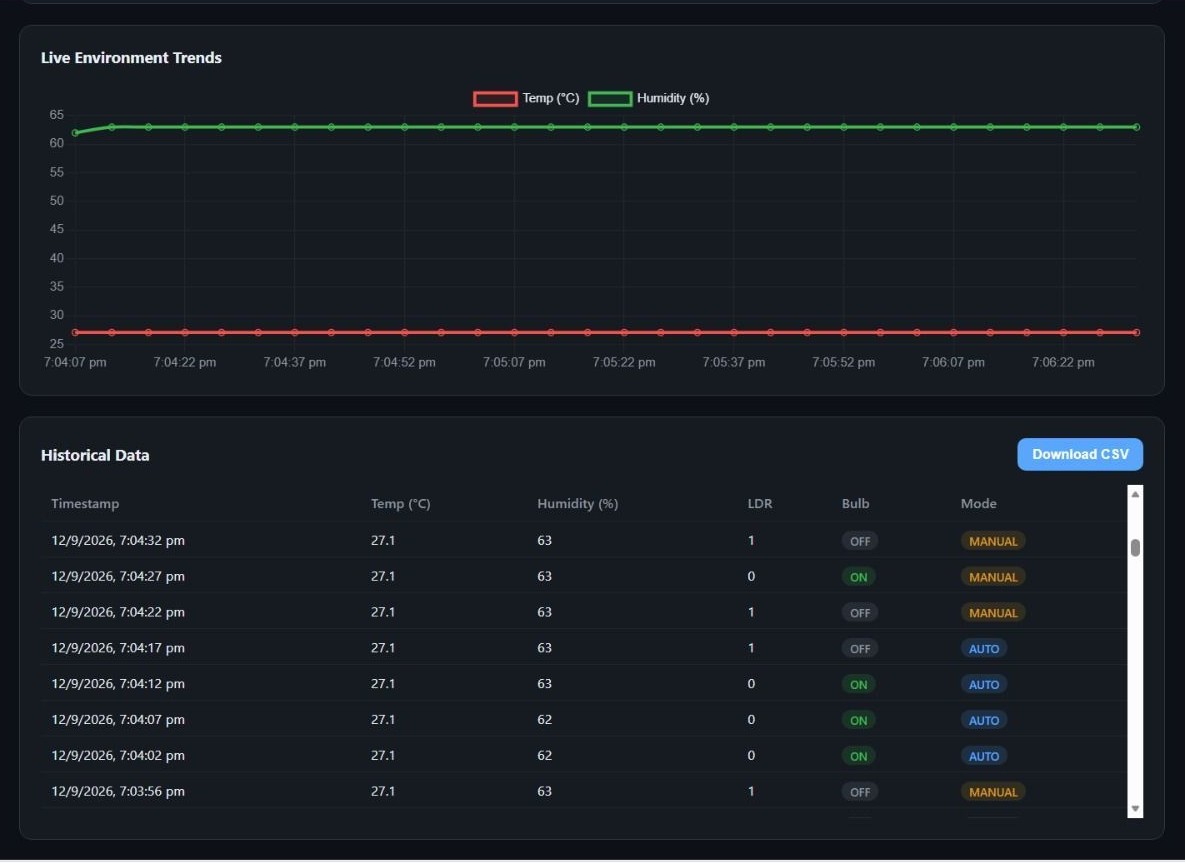Click the AUTO badge in the 7:04:07 pm row

pyautogui.click(x=984, y=721)
